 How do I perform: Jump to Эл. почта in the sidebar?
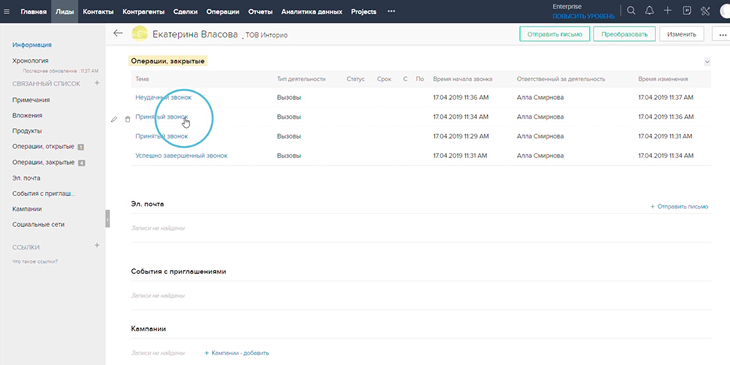26,178
